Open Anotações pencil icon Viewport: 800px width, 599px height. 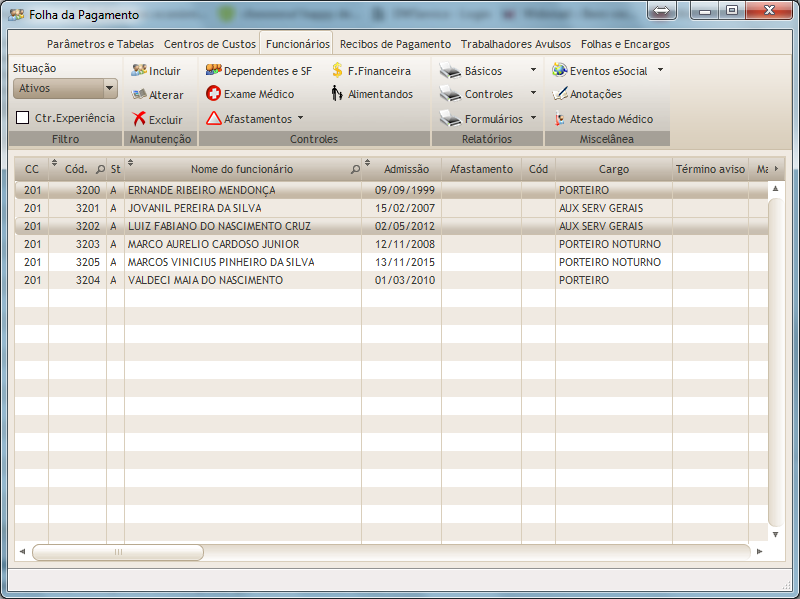pyautogui.click(x=561, y=94)
